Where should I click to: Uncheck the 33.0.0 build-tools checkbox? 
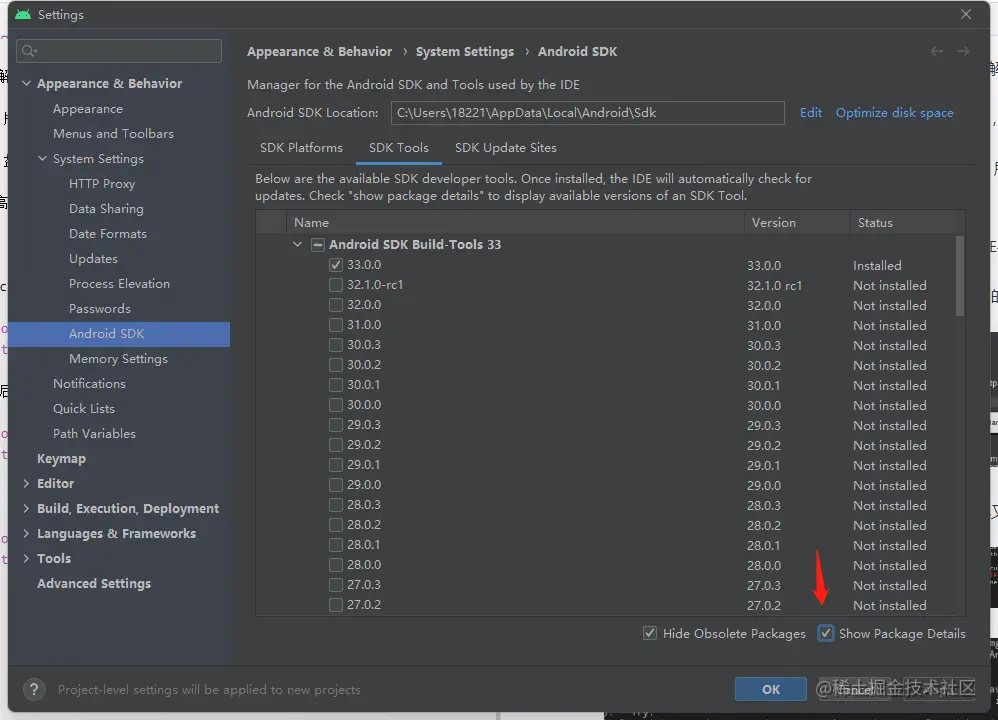pos(336,265)
